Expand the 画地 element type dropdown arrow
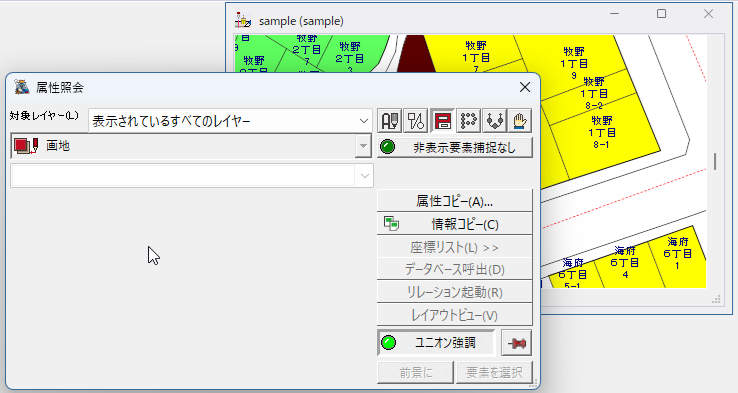This screenshot has height=393, width=738. pyautogui.click(x=363, y=146)
